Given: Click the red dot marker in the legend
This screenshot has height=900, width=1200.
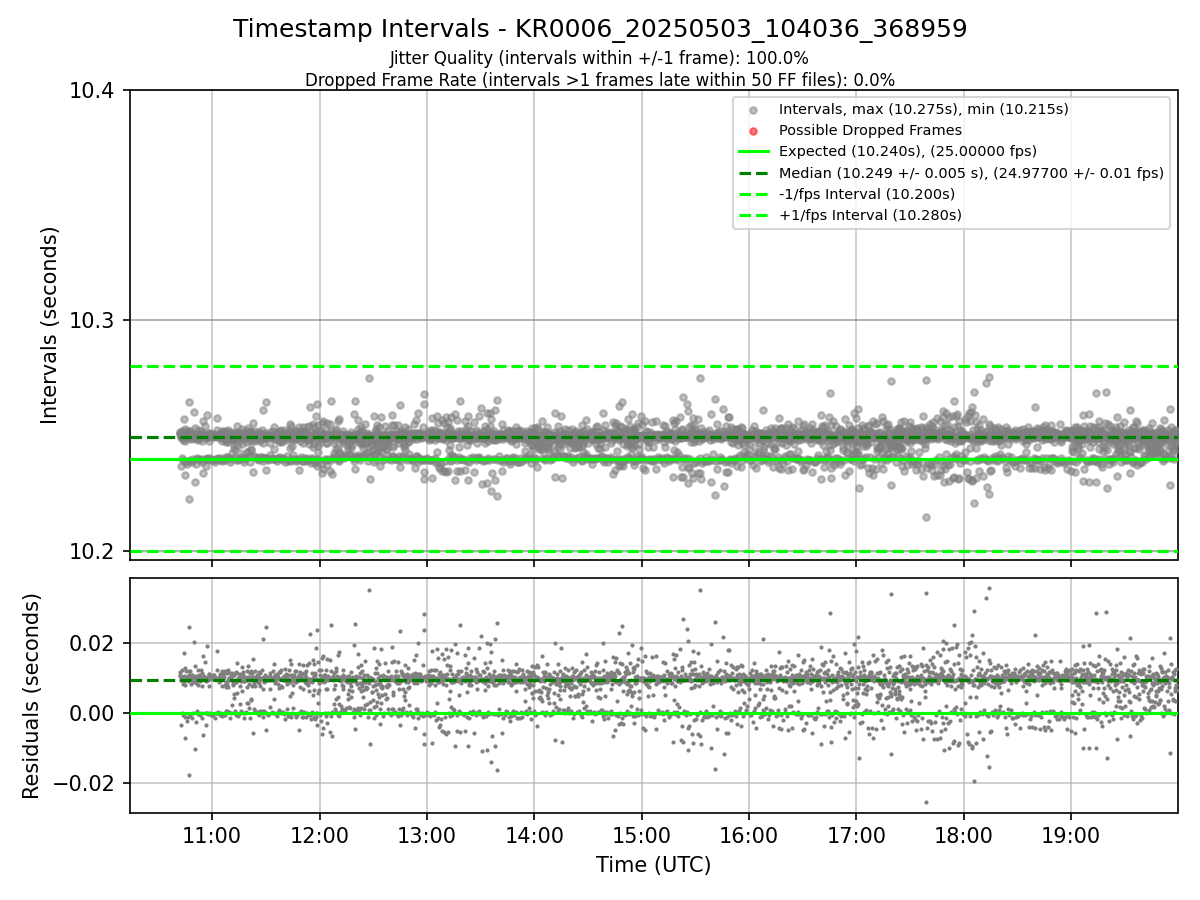Looking at the screenshot, I should [x=754, y=131].
